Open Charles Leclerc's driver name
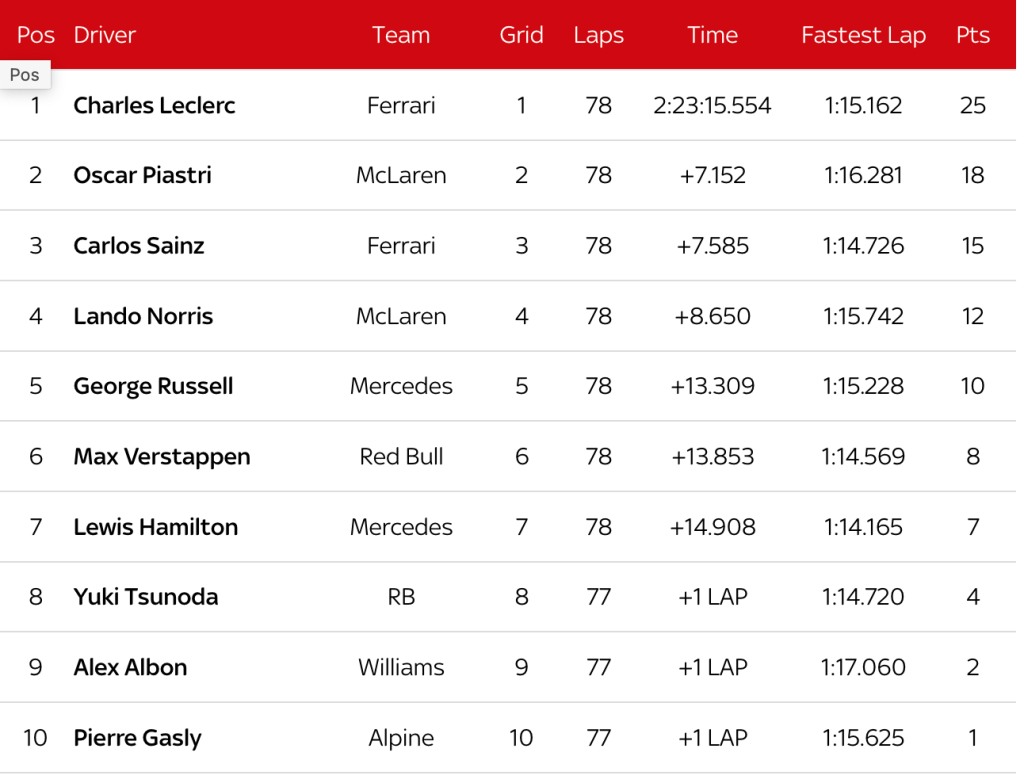 tap(154, 105)
